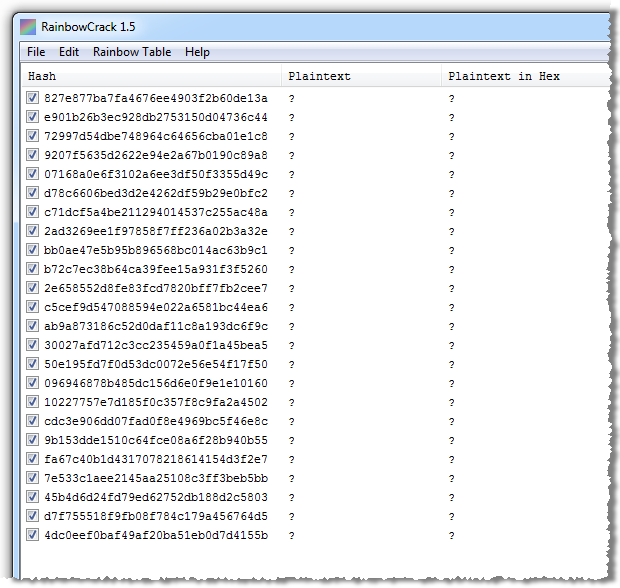Uncheck hash bb0ae47e5b95b896568bc014ac63b9c1

click(x=32, y=250)
